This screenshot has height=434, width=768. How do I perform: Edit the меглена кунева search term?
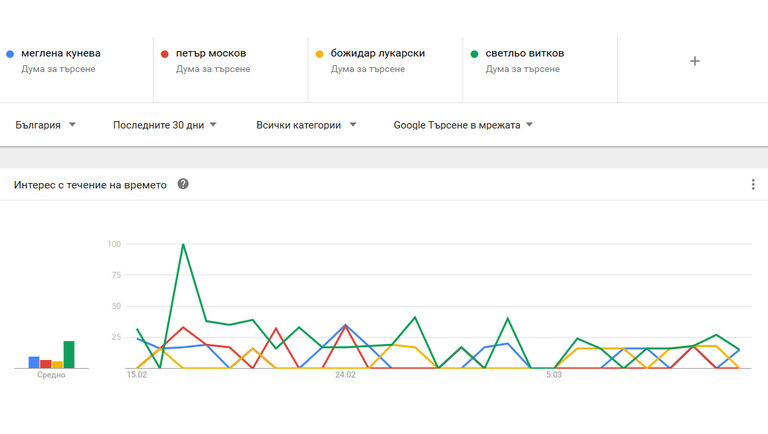[x=60, y=54]
